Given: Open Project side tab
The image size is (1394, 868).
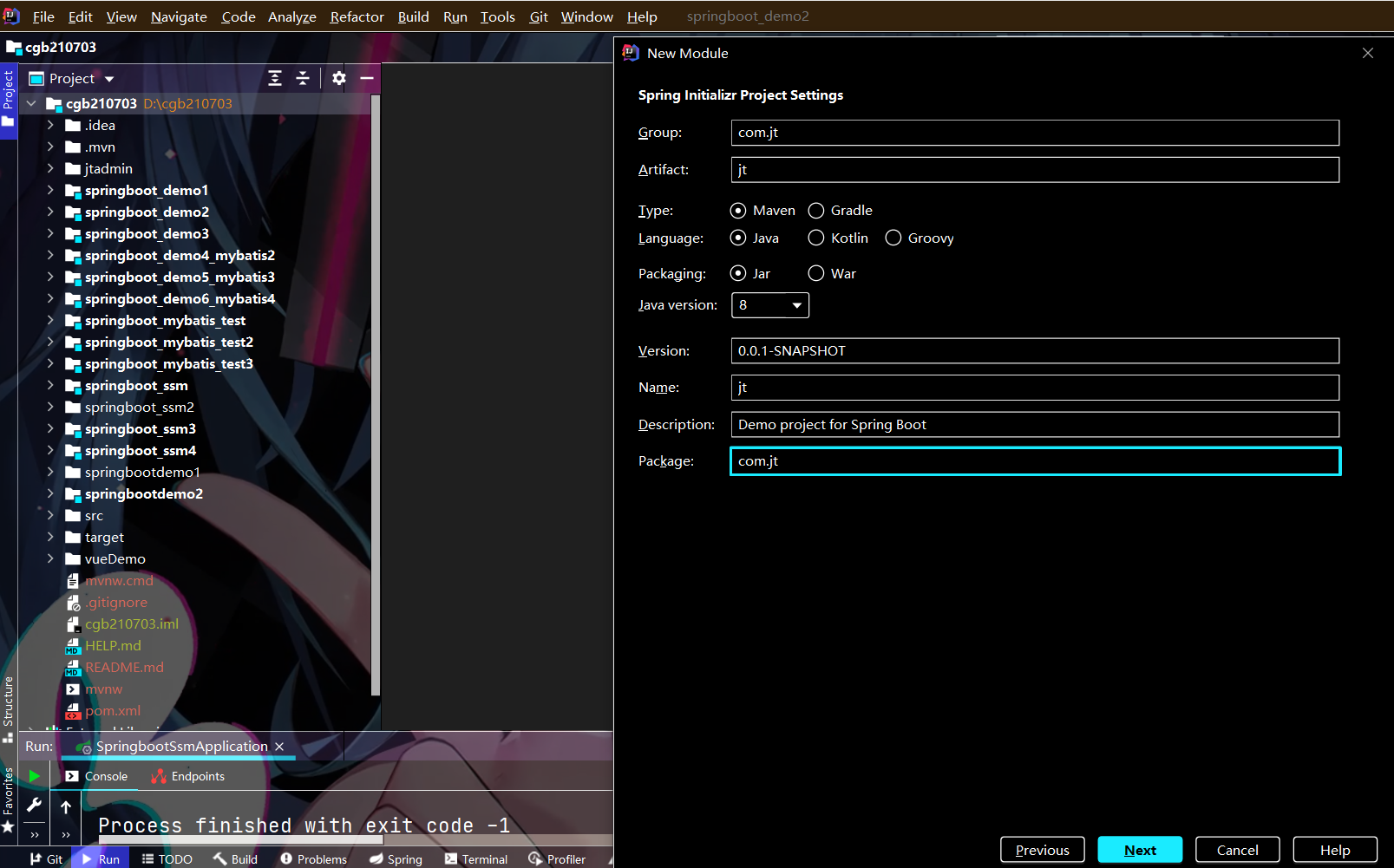Looking at the screenshot, I should click(x=8, y=99).
